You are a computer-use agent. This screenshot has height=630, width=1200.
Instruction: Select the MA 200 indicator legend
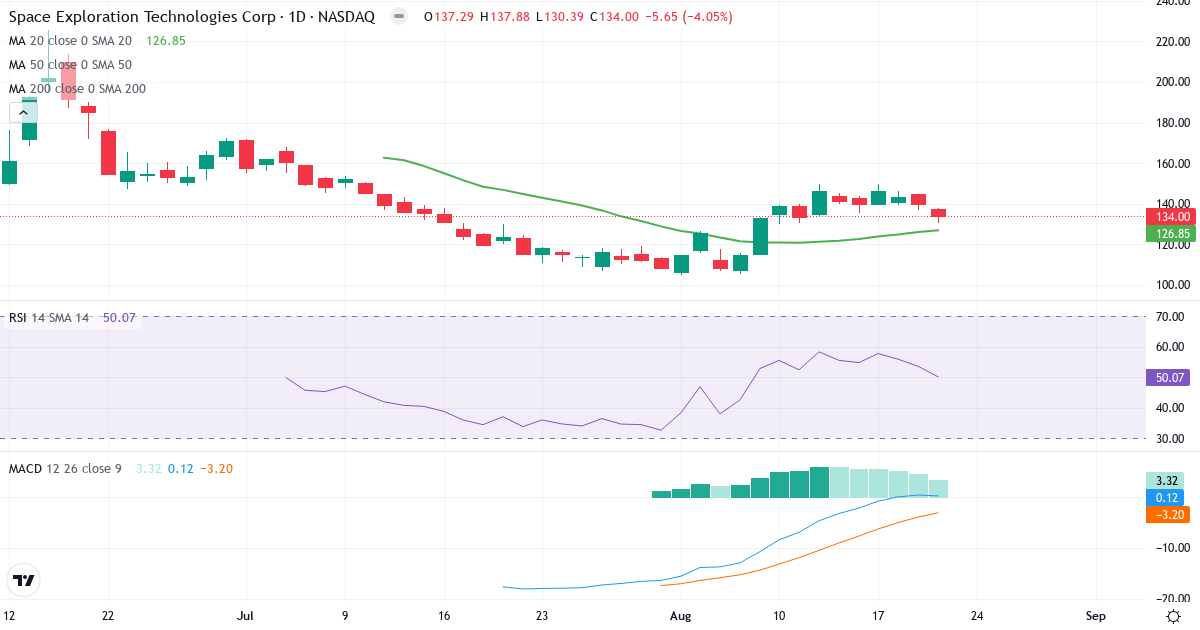pyautogui.click(x=77, y=89)
